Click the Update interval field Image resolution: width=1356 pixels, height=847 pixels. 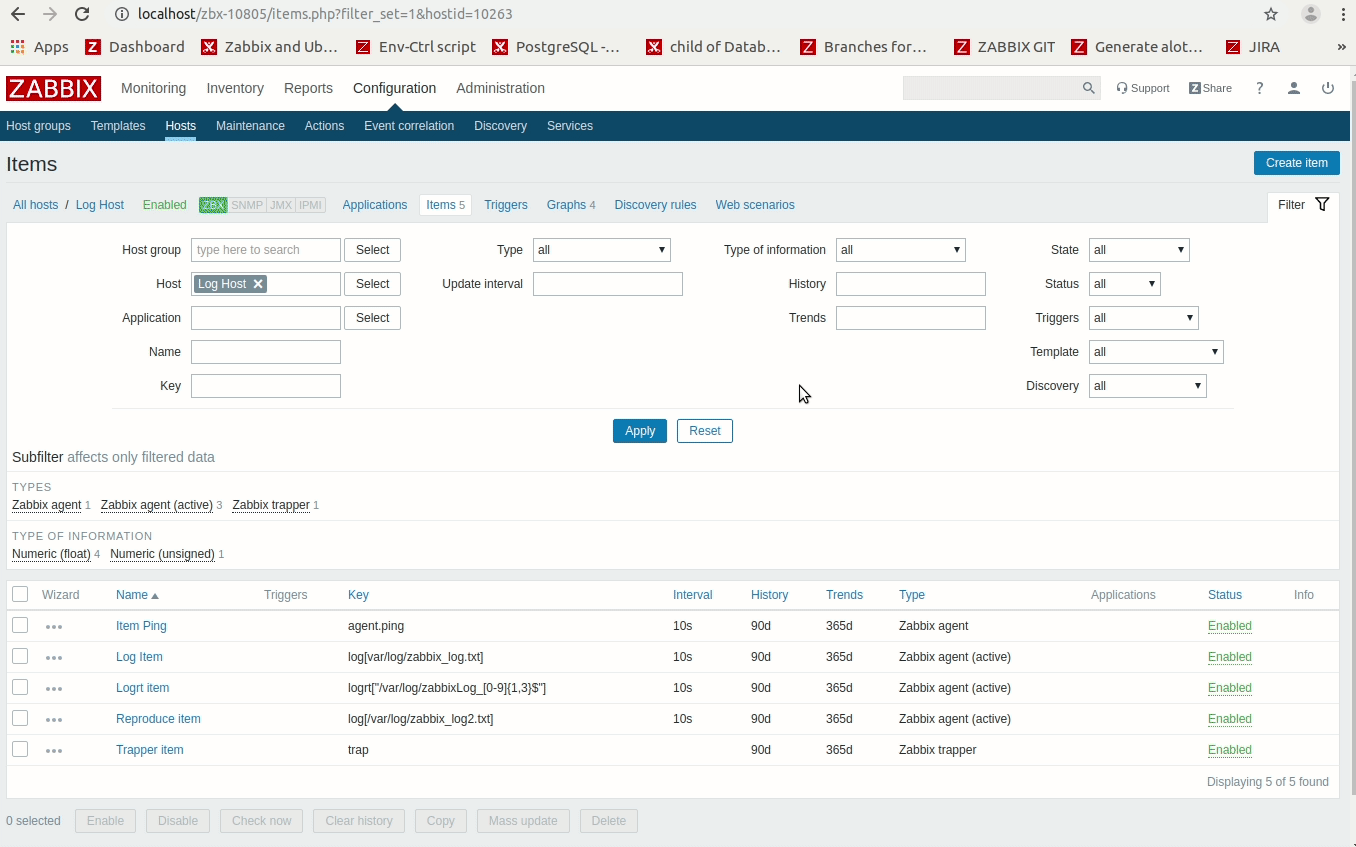(608, 284)
